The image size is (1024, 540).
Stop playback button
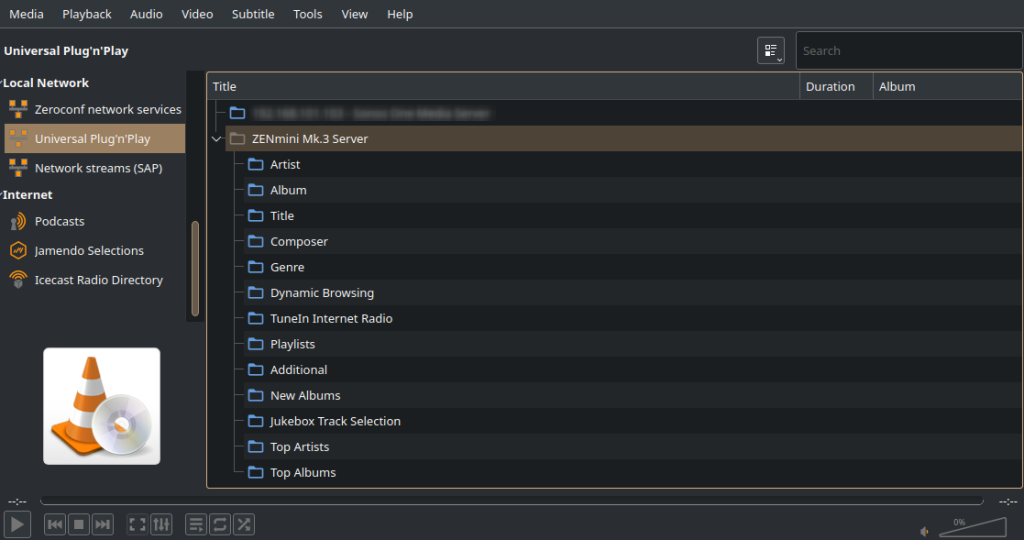click(x=79, y=524)
